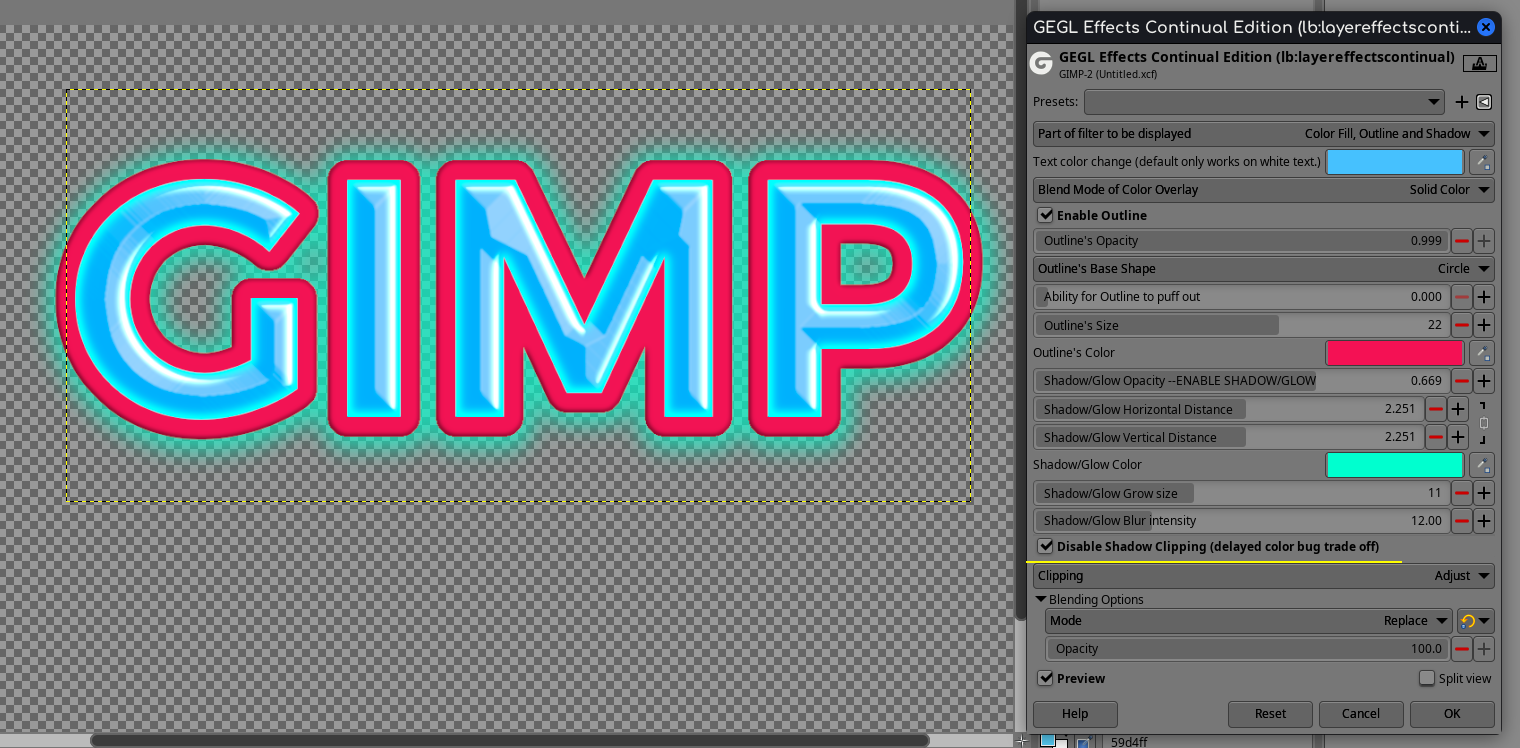Decrease Shadow/Glow Grow size with minus
The height and width of the screenshot is (748, 1520).
[x=1462, y=493]
